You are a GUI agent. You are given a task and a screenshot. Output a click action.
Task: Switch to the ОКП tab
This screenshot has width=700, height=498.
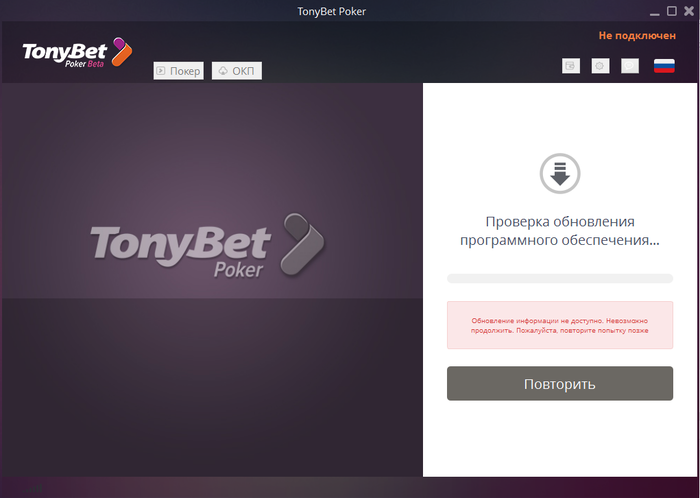coord(237,71)
